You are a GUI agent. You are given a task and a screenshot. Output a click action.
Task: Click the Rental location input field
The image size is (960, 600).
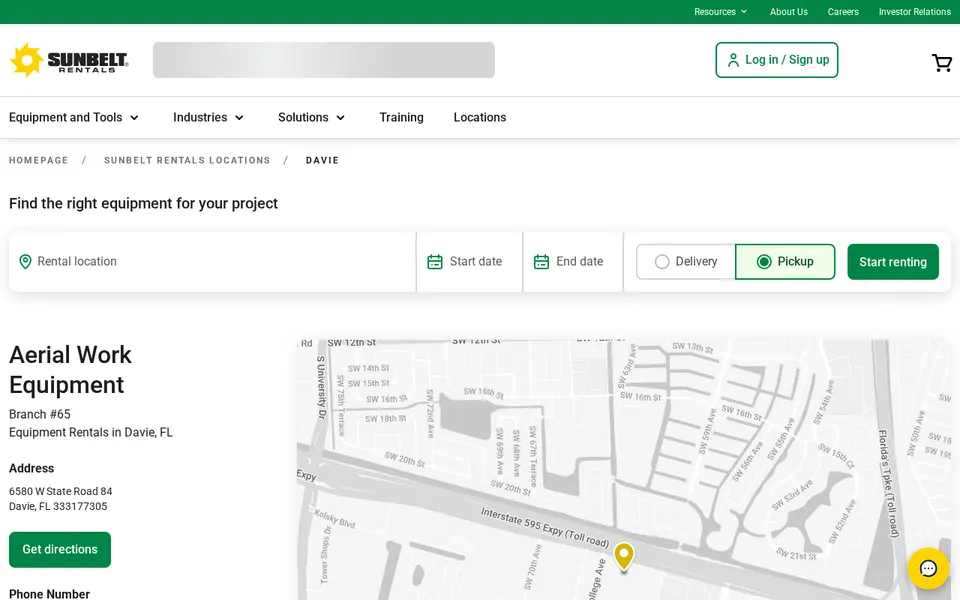(x=212, y=262)
